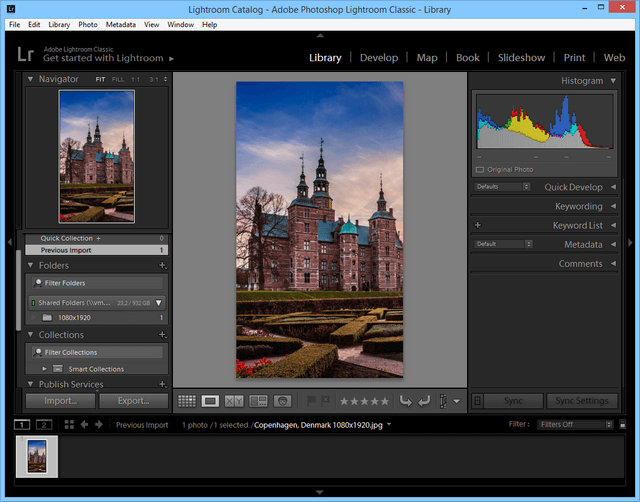Expand the Smart Collections set
This screenshot has width=640, height=502.
pyautogui.click(x=44, y=369)
